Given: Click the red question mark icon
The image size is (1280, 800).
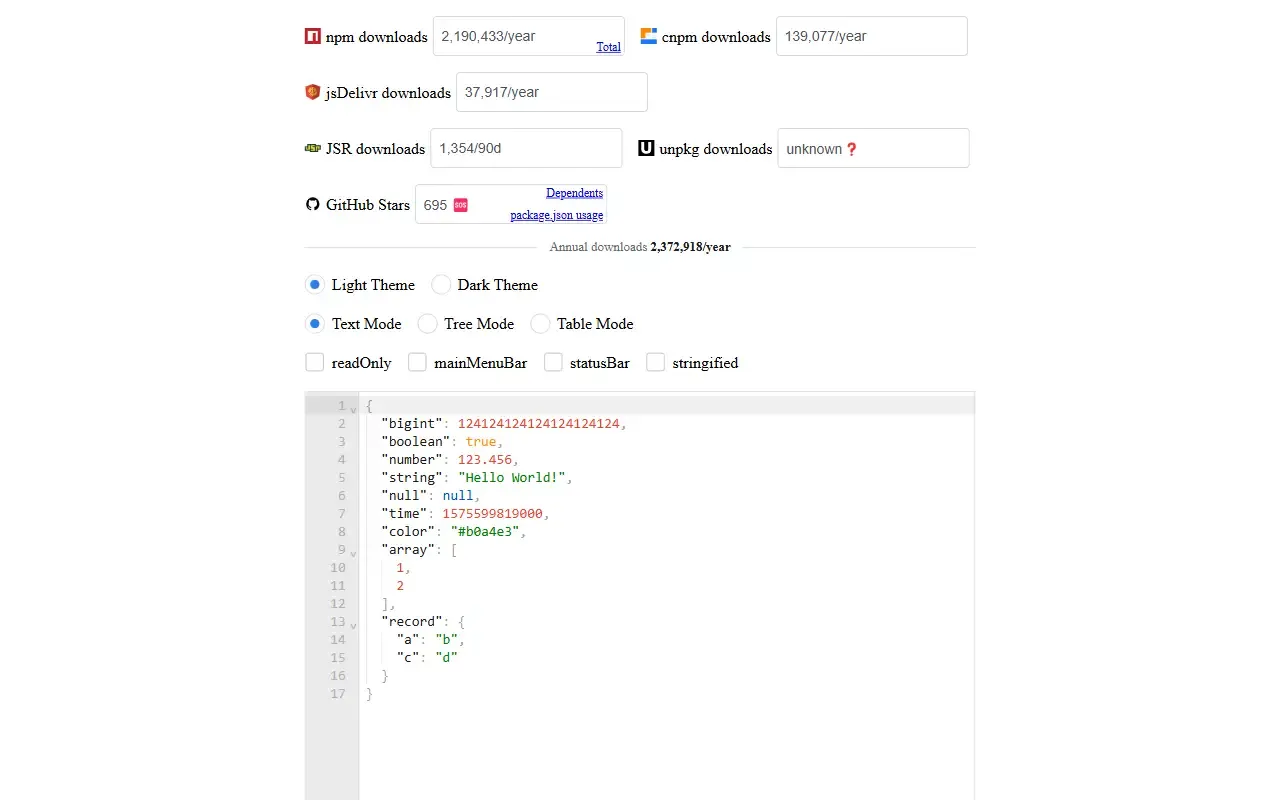Looking at the screenshot, I should (x=852, y=149).
